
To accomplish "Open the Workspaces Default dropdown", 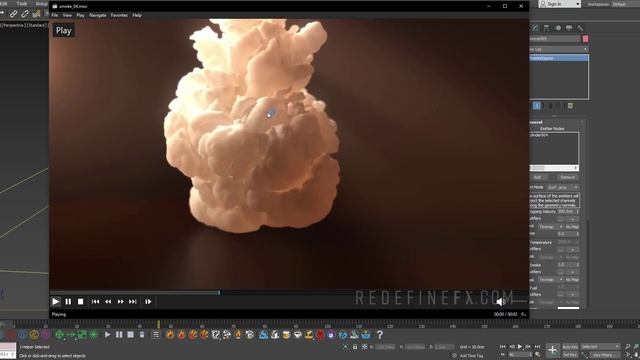I will (x=625, y=4).
